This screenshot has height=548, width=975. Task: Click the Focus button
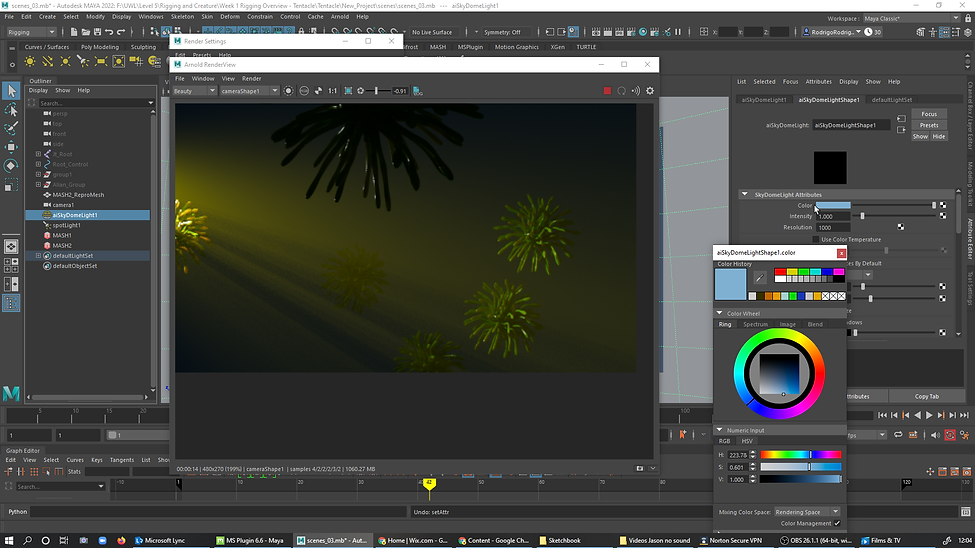click(929, 114)
